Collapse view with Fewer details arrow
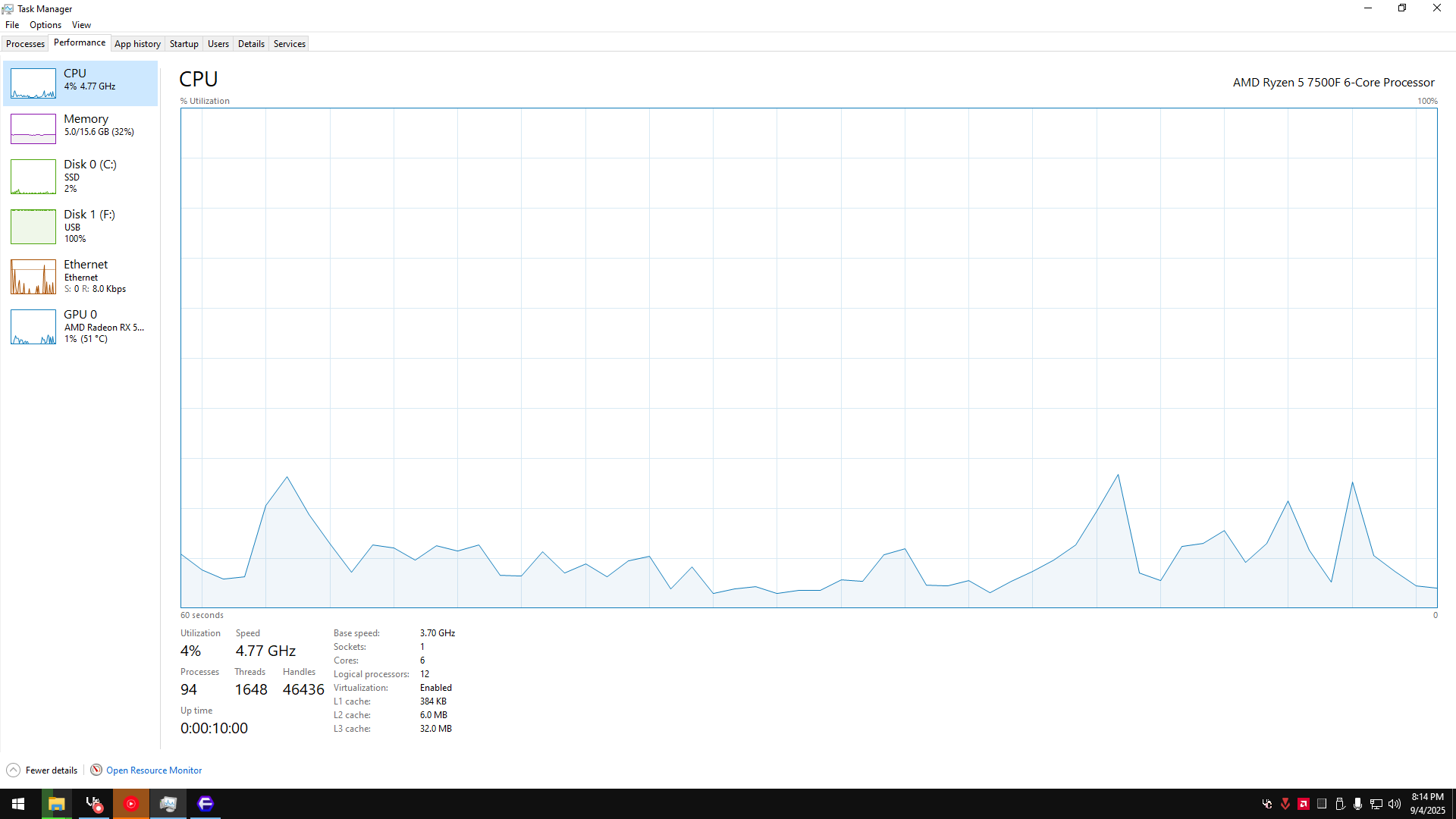The image size is (1456, 819). pos(14,770)
